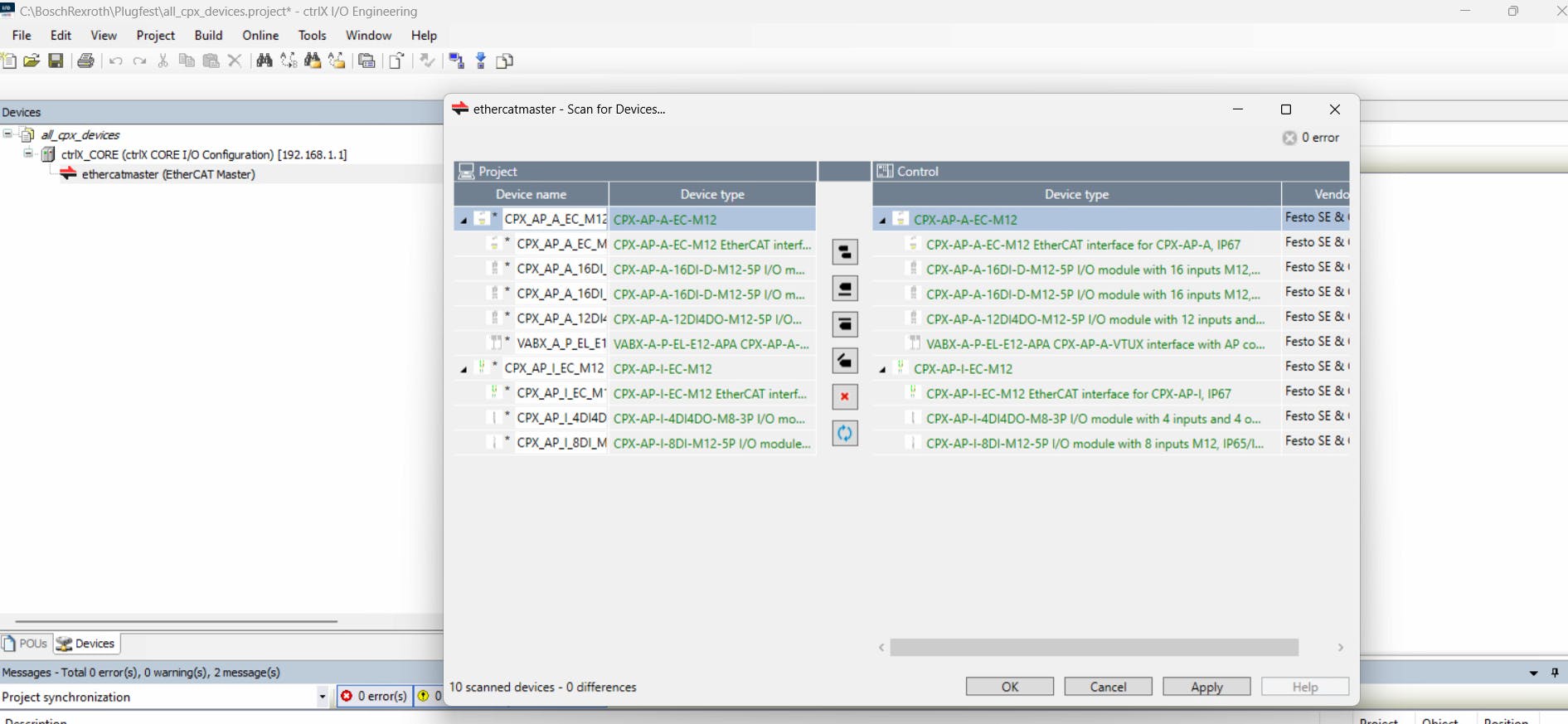The height and width of the screenshot is (724, 1568).
Task: Click the insert-block-above-line button
Action: (845, 289)
